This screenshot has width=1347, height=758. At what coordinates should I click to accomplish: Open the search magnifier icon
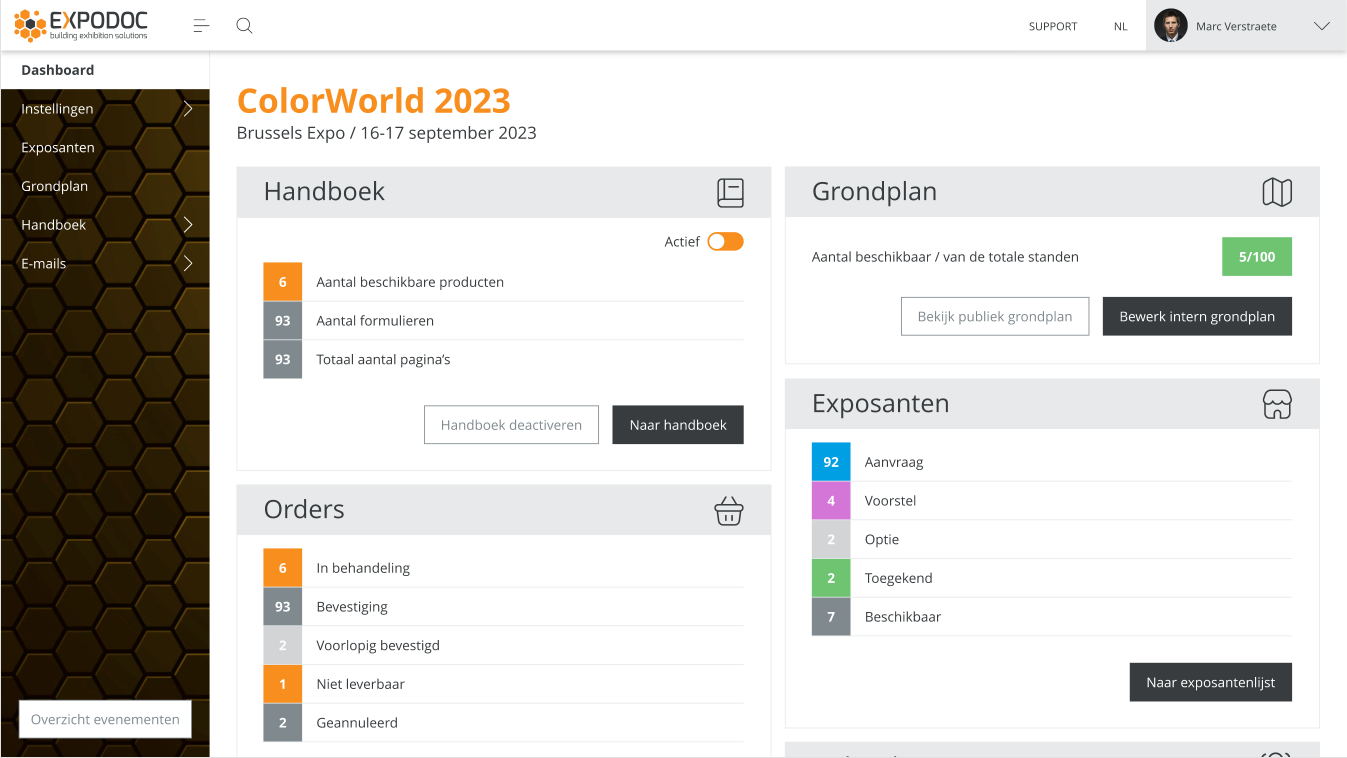(244, 25)
